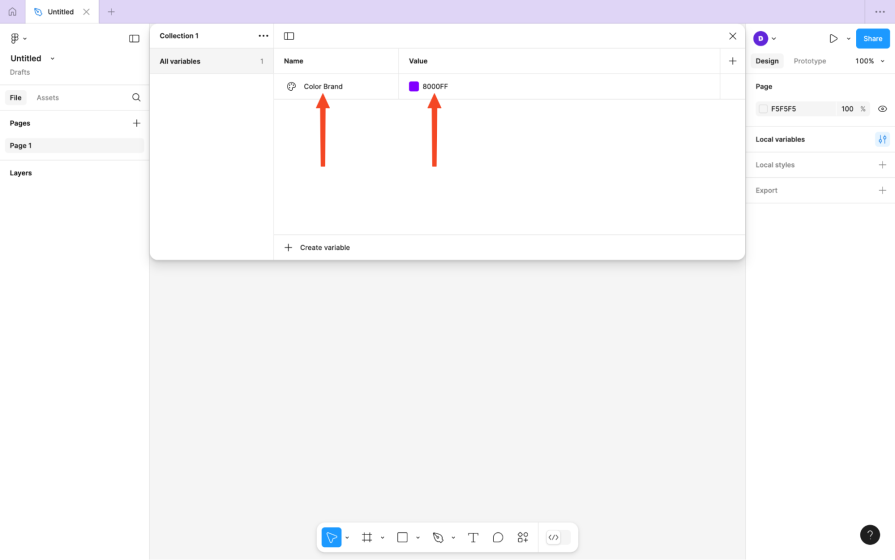
Task: Open the Figma home tab
Action: tap(12, 11)
